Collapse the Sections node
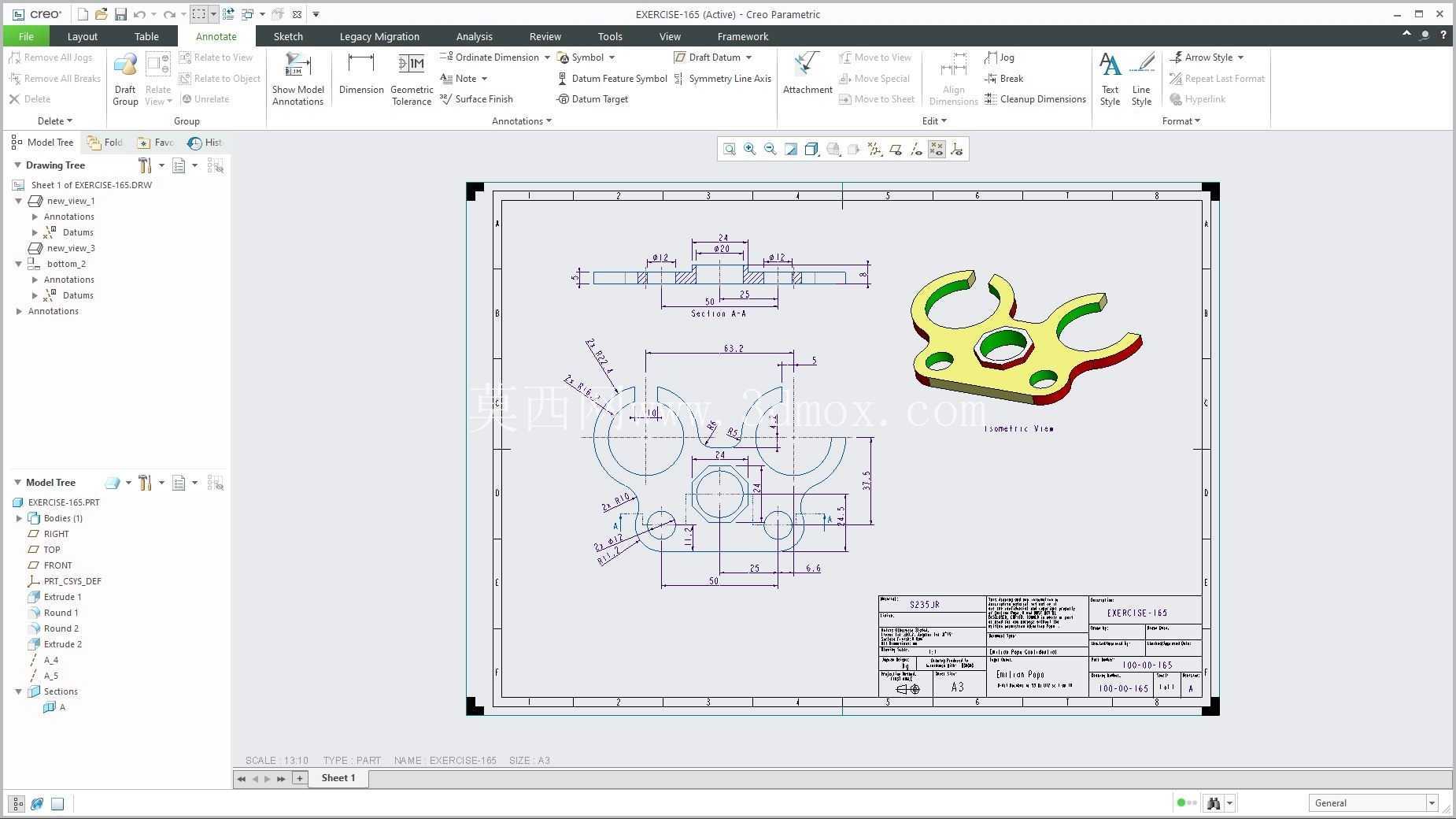The width and height of the screenshot is (1456, 819). click(x=19, y=691)
